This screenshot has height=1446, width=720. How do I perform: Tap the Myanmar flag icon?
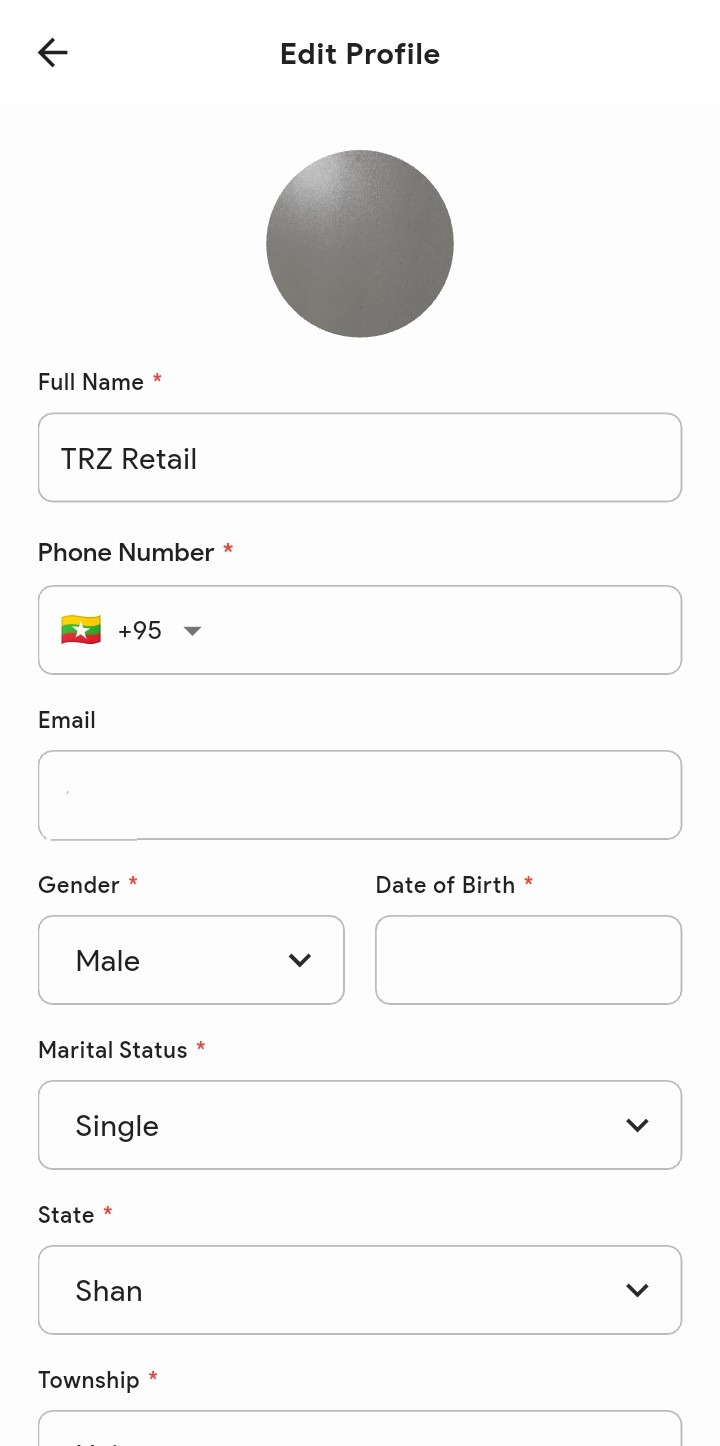pos(81,631)
